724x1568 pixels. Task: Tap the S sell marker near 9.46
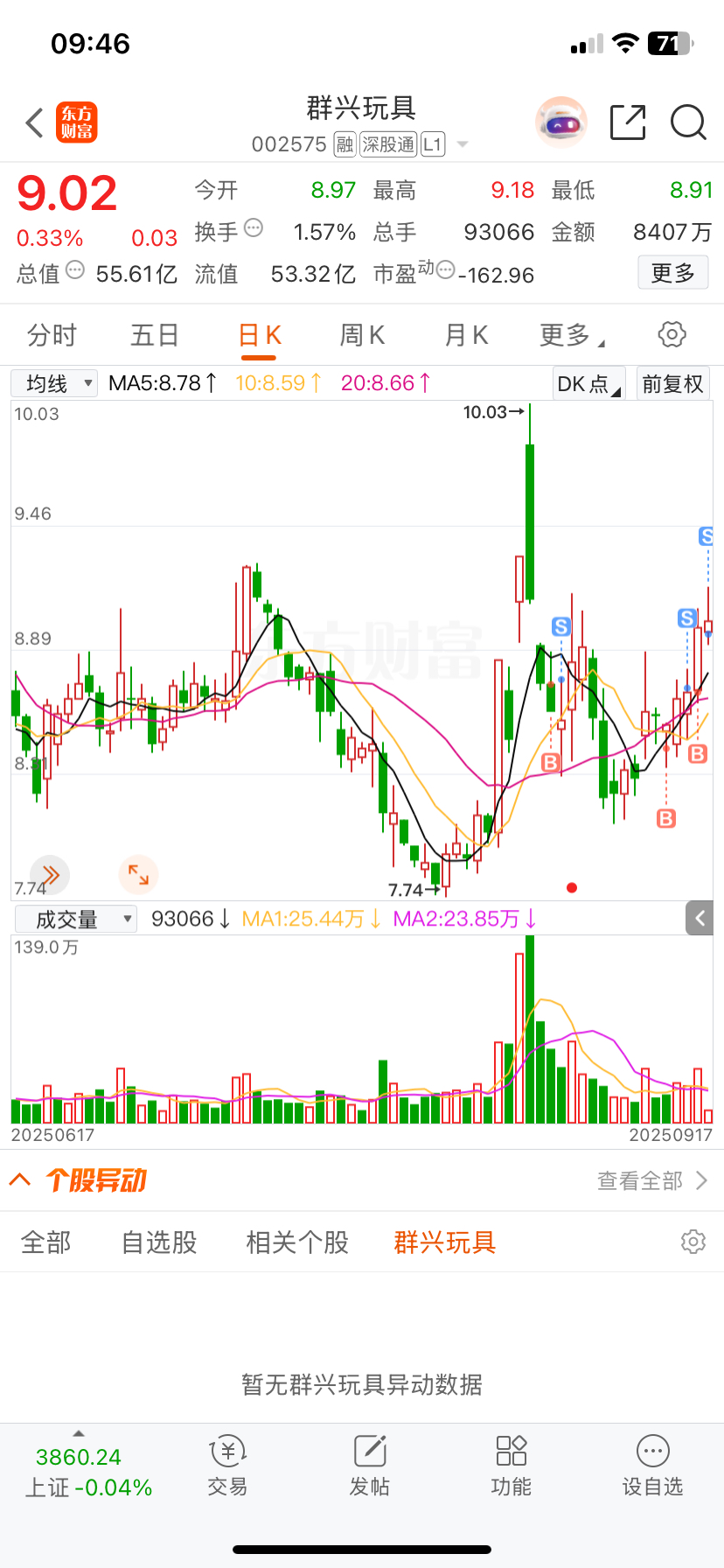pos(707,536)
